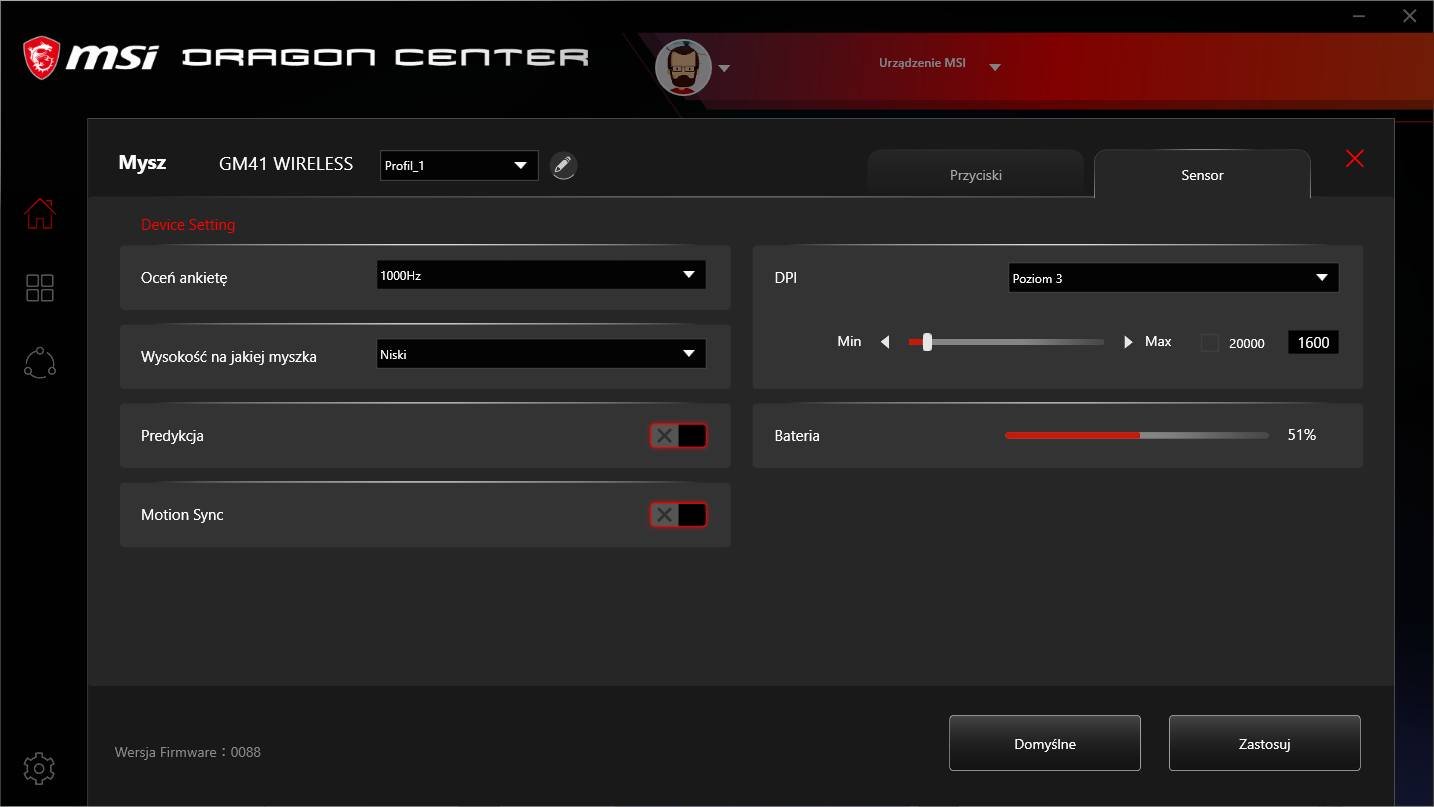The width and height of the screenshot is (1434, 807).
Task: Switch to the Sensor tab
Action: point(1202,175)
